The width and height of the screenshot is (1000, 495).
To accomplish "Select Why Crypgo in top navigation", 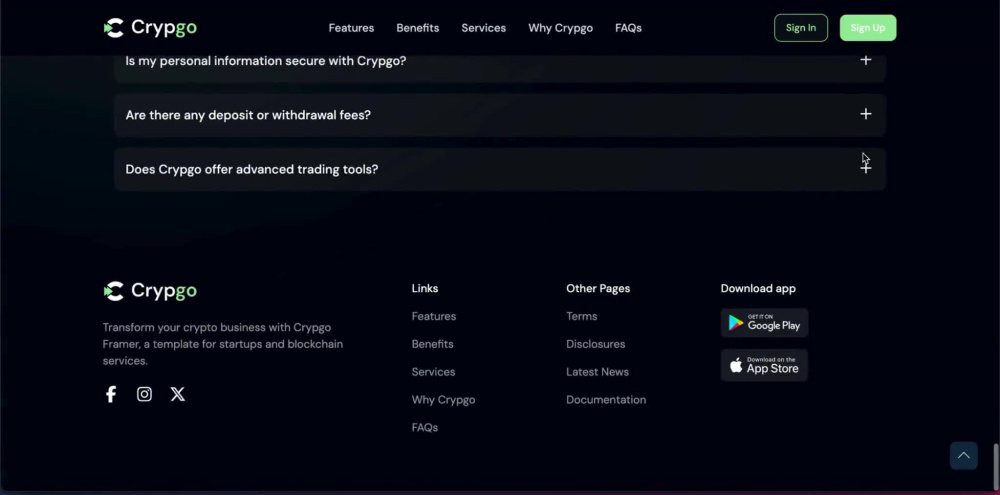I will (561, 28).
